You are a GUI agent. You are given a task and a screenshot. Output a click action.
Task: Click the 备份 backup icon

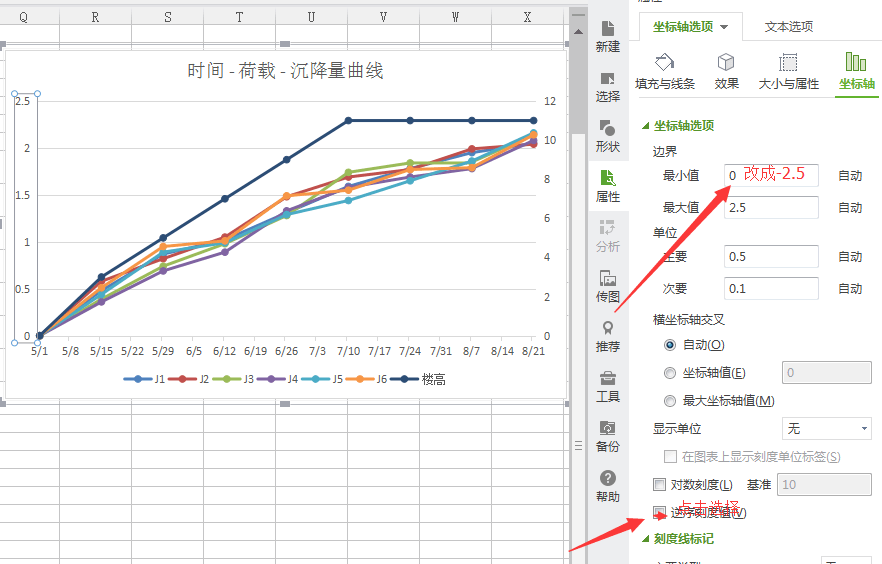[x=607, y=435]
